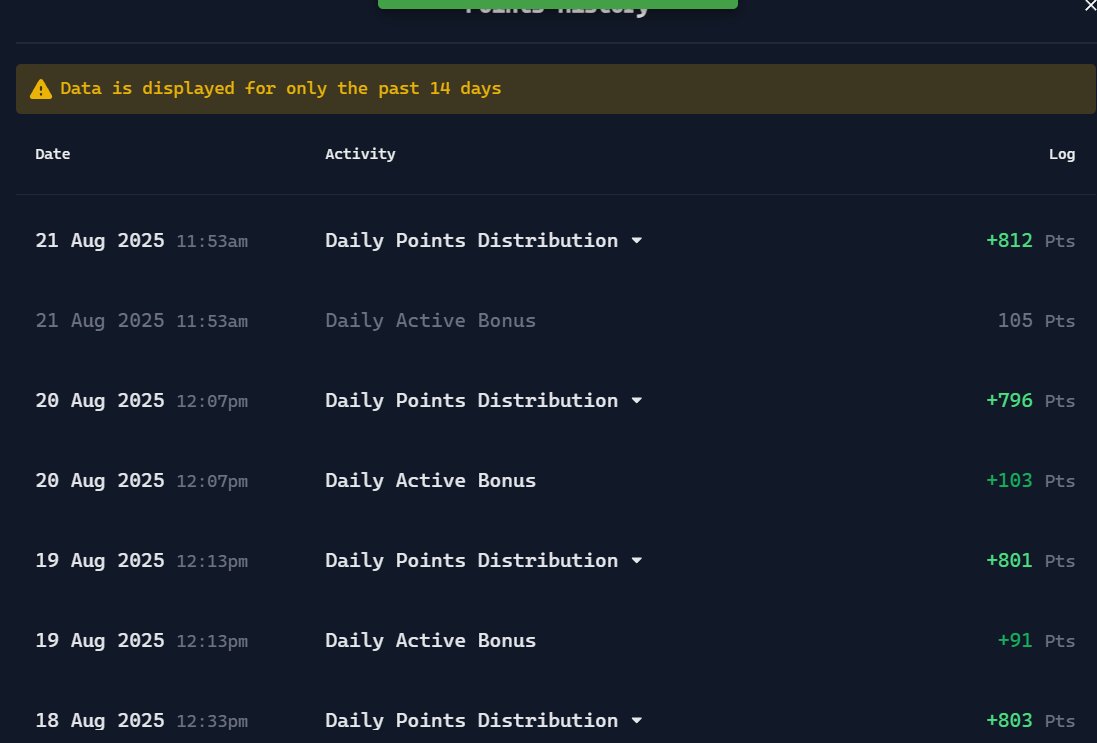Select the 19 Aug Daily Active Bonus row
This screenshot has height=743, width=1097.
click(430, 640)
